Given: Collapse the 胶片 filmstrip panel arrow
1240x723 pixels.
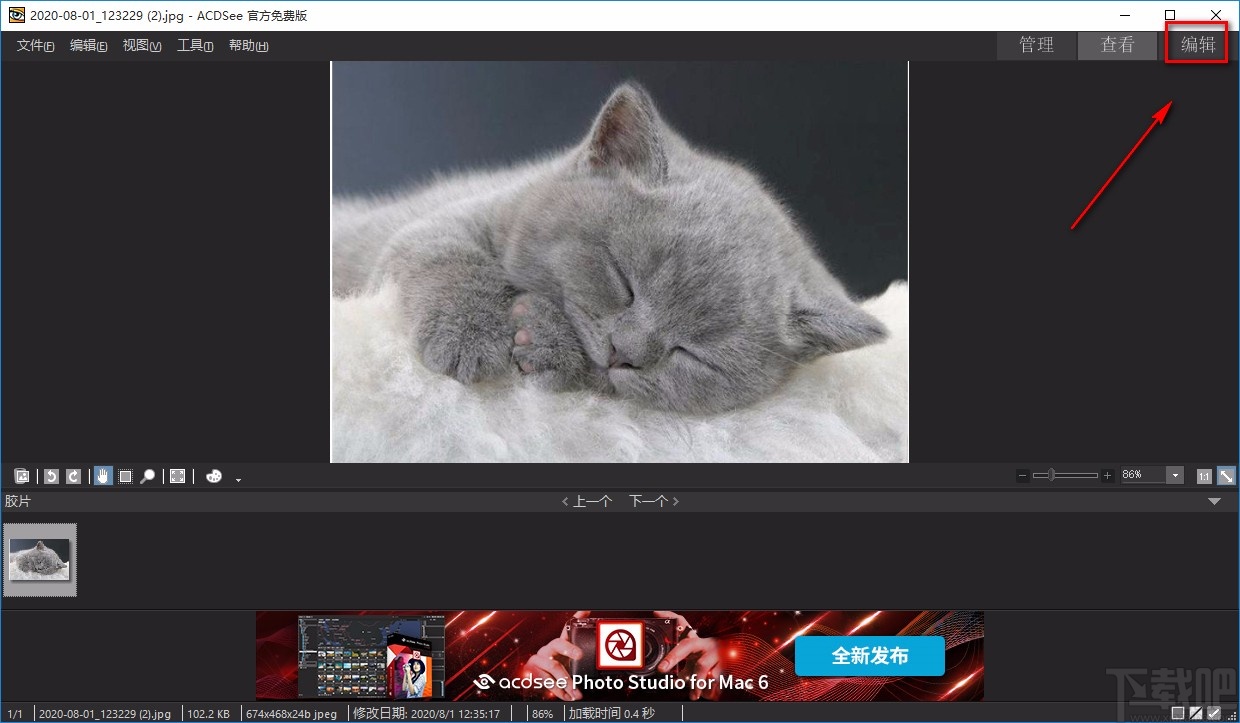Looking at the screenshot, I should tap(1215, 501).
